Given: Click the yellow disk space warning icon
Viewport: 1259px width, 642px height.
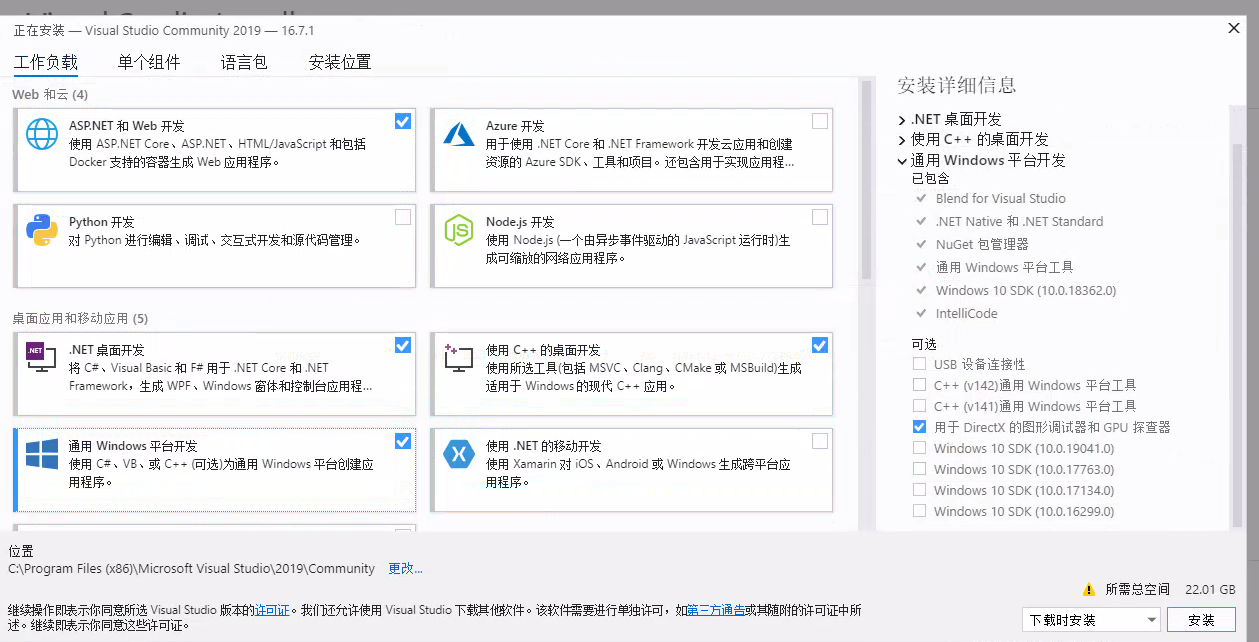Looking at the screenshot, I should 1089,590.
